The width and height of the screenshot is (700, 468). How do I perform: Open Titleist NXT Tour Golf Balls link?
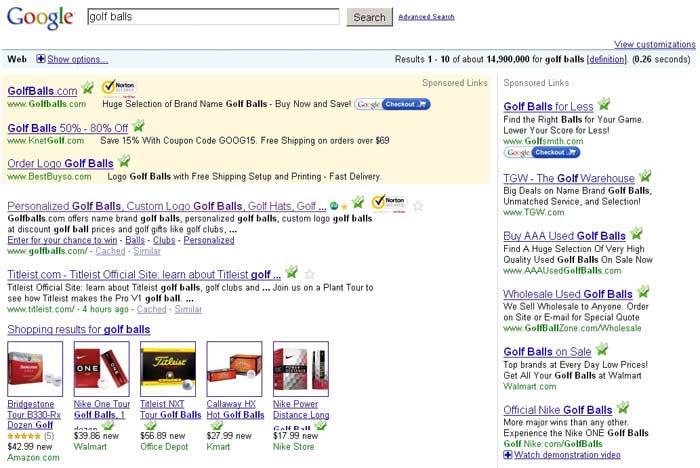click(x=171, y=410)
